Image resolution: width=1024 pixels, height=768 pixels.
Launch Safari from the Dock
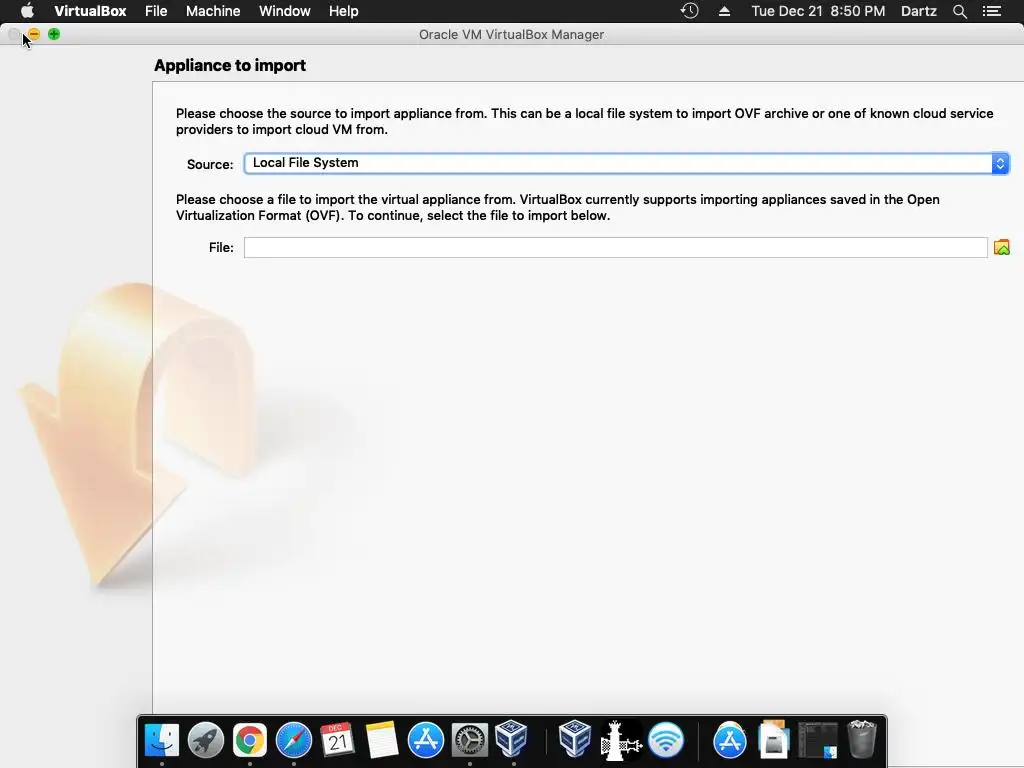pyautogui.click(x=294, y=740)
